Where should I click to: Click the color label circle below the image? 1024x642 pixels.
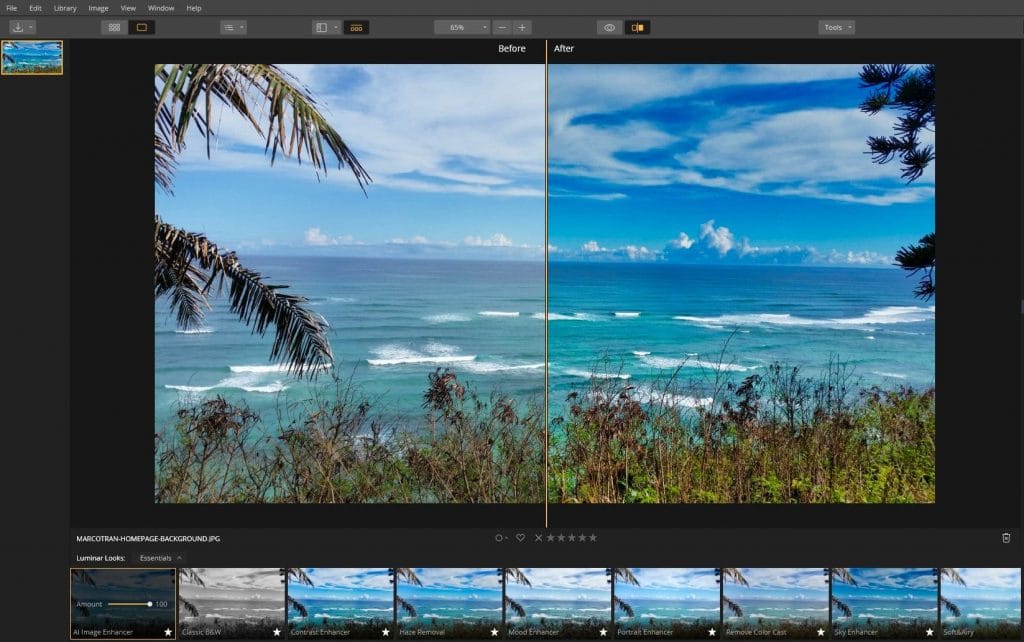point(501,537)
